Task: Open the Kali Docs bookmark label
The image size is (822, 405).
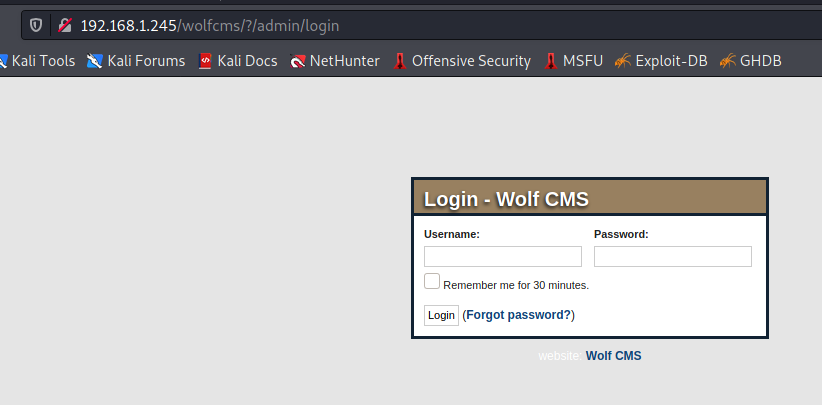Action: click(x=247, y=61)
